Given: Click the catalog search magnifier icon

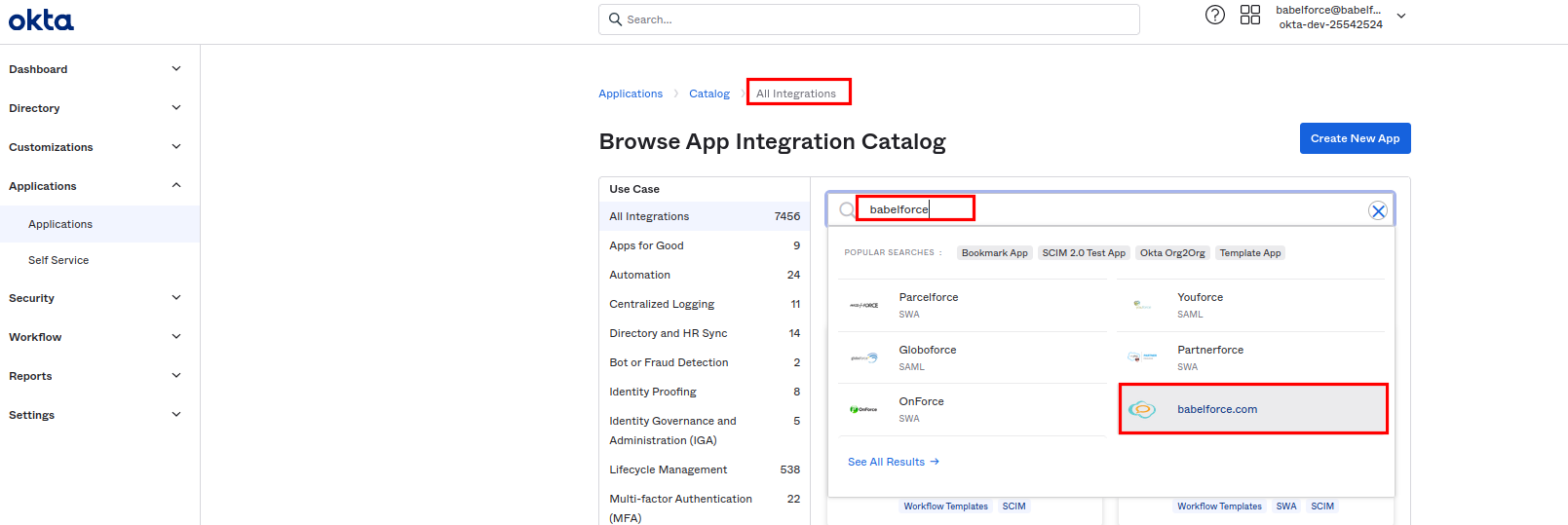Looking at the screenshot, I should [847, 209].
